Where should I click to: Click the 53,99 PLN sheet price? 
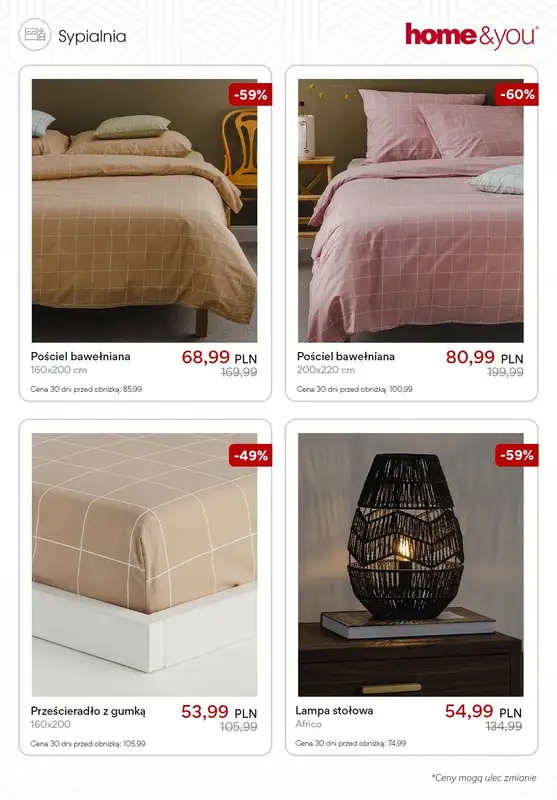point(219,712)
